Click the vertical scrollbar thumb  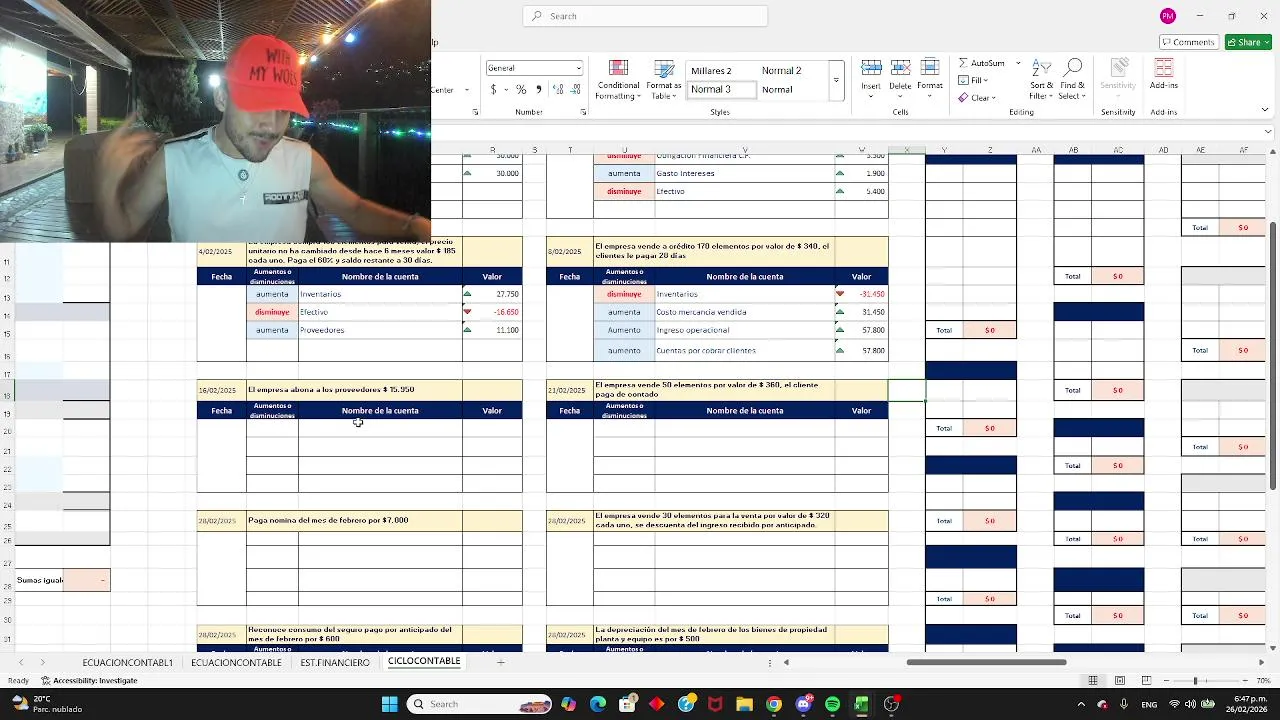tap(1273, 355)
